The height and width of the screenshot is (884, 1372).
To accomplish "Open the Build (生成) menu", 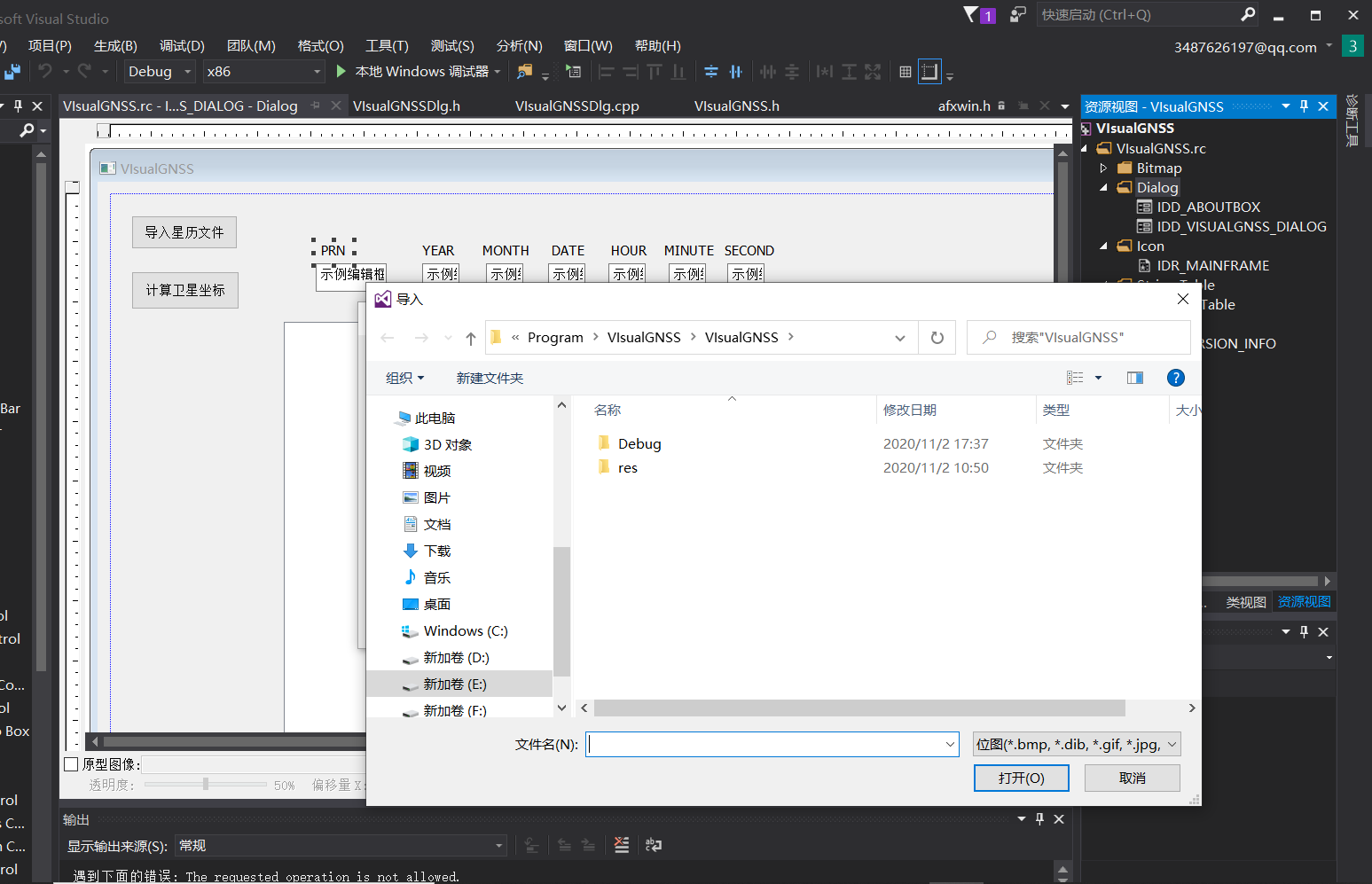I will pos(115,46).
